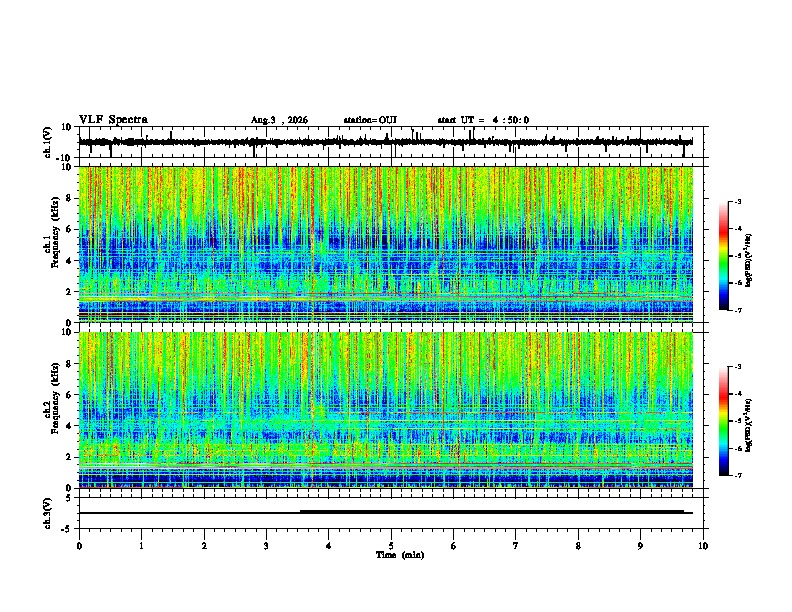Click inside the ch.2 spectrogram panel
The image size is (792, 612).
pyautogui.click(x=385, y=410)
